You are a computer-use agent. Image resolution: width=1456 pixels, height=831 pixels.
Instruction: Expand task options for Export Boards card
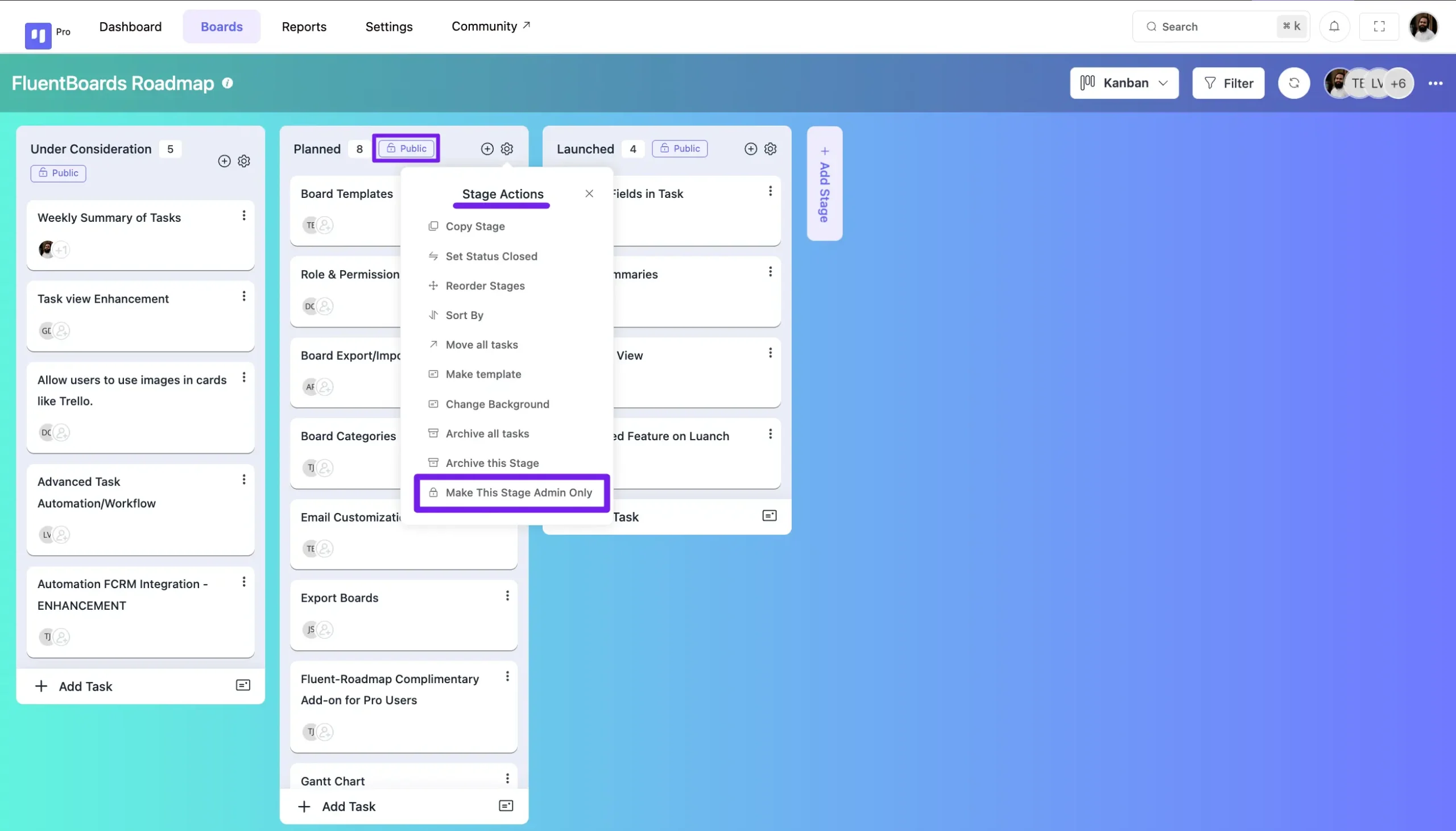coord(507,596)
